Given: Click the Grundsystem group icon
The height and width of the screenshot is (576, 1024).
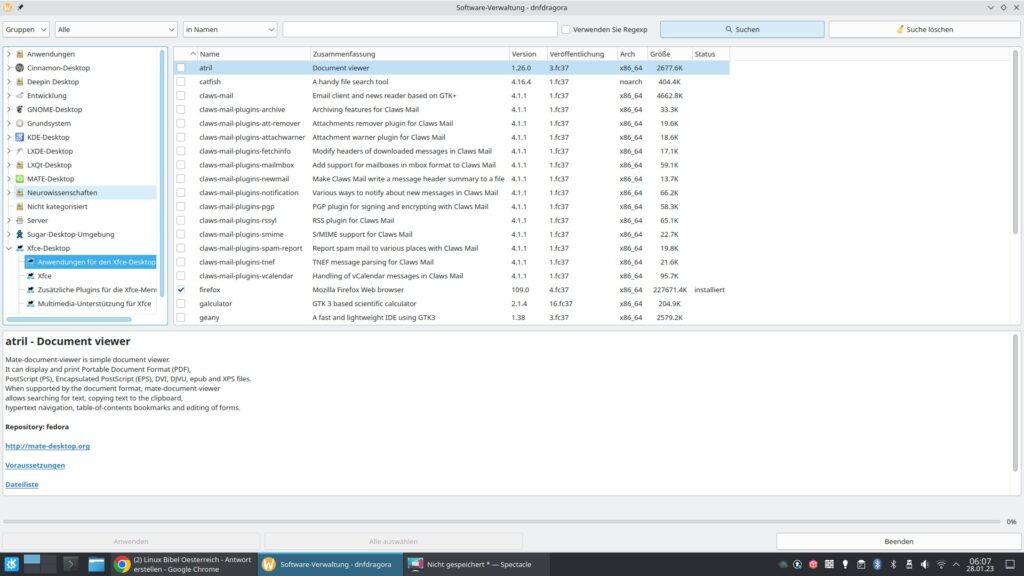Looking at the screenshot, I should pyautogui.click(x=20, y=123).
